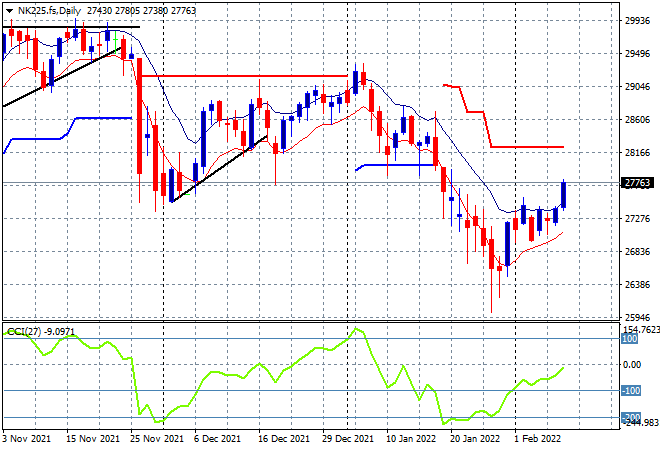Click the 29 Dec 2021 date label

[x=347, y=439]
